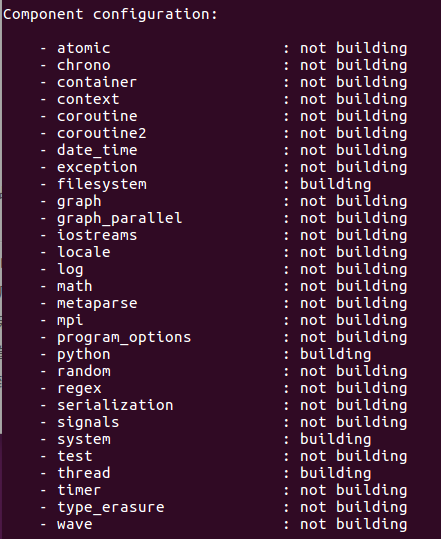Image resolution: width=441 pixels, height=539 pixels.
Task: Click the 'iostreams' component name
Action: (97, 235)
